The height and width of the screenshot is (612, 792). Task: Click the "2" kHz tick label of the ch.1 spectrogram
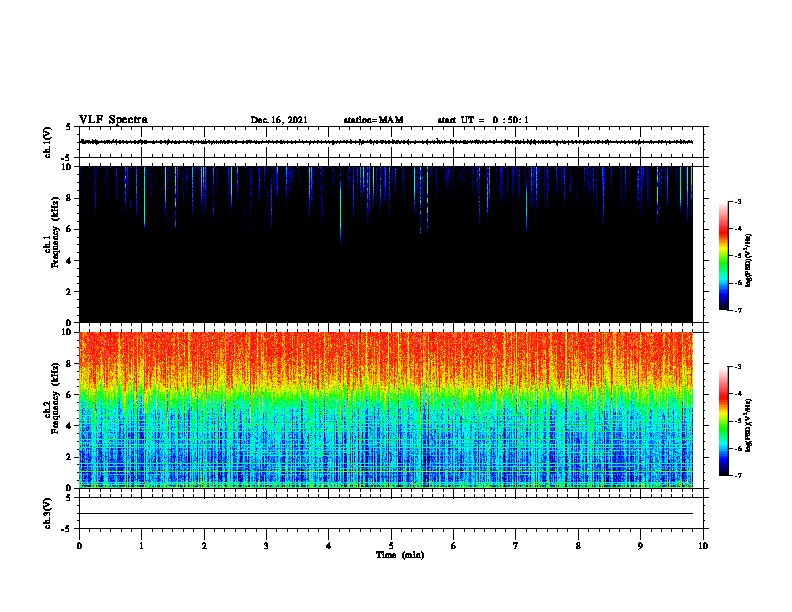(69, 292)
